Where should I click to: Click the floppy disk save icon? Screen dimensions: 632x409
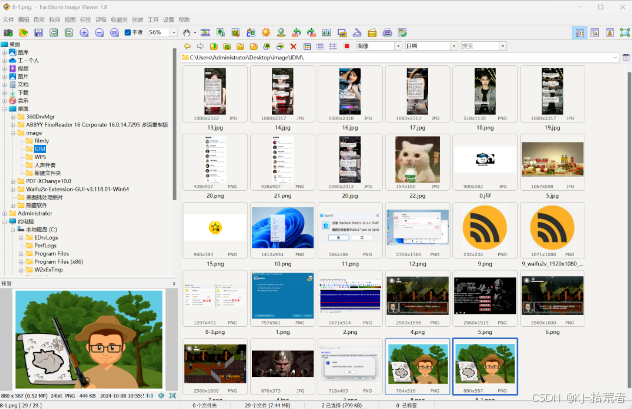(x=38, y=33)
